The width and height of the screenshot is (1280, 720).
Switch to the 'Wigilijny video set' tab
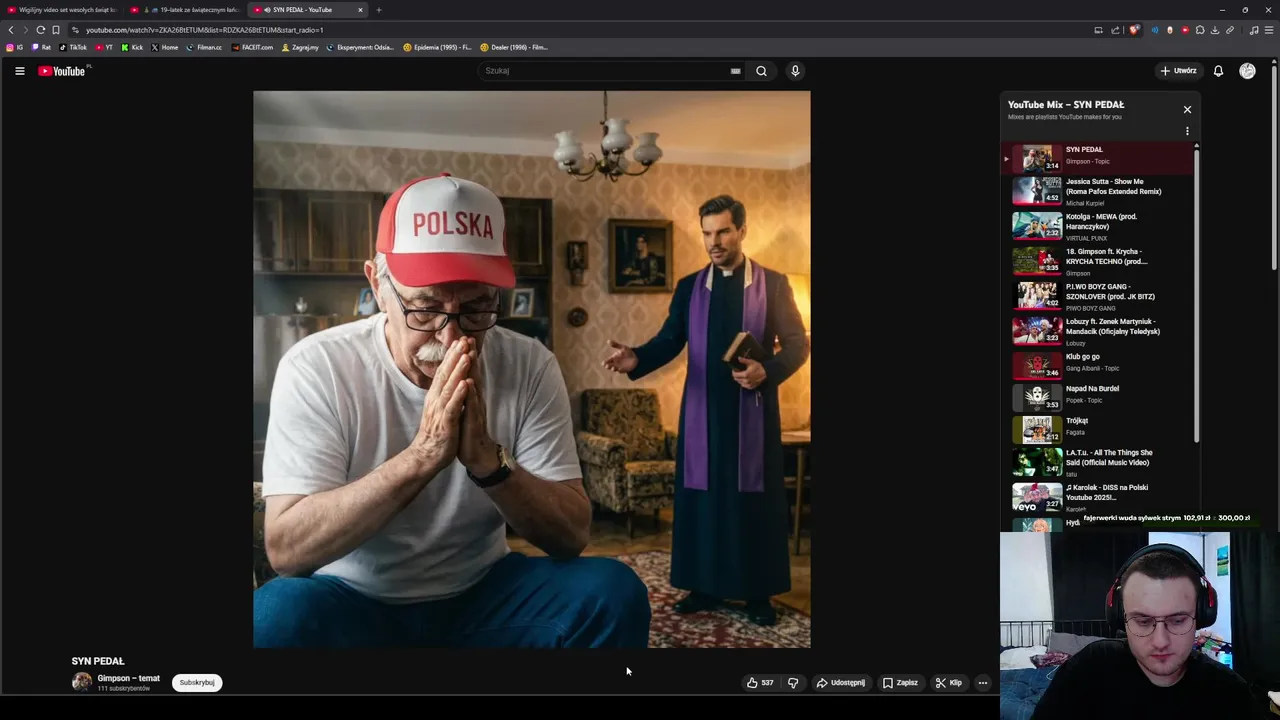point(62,10)
